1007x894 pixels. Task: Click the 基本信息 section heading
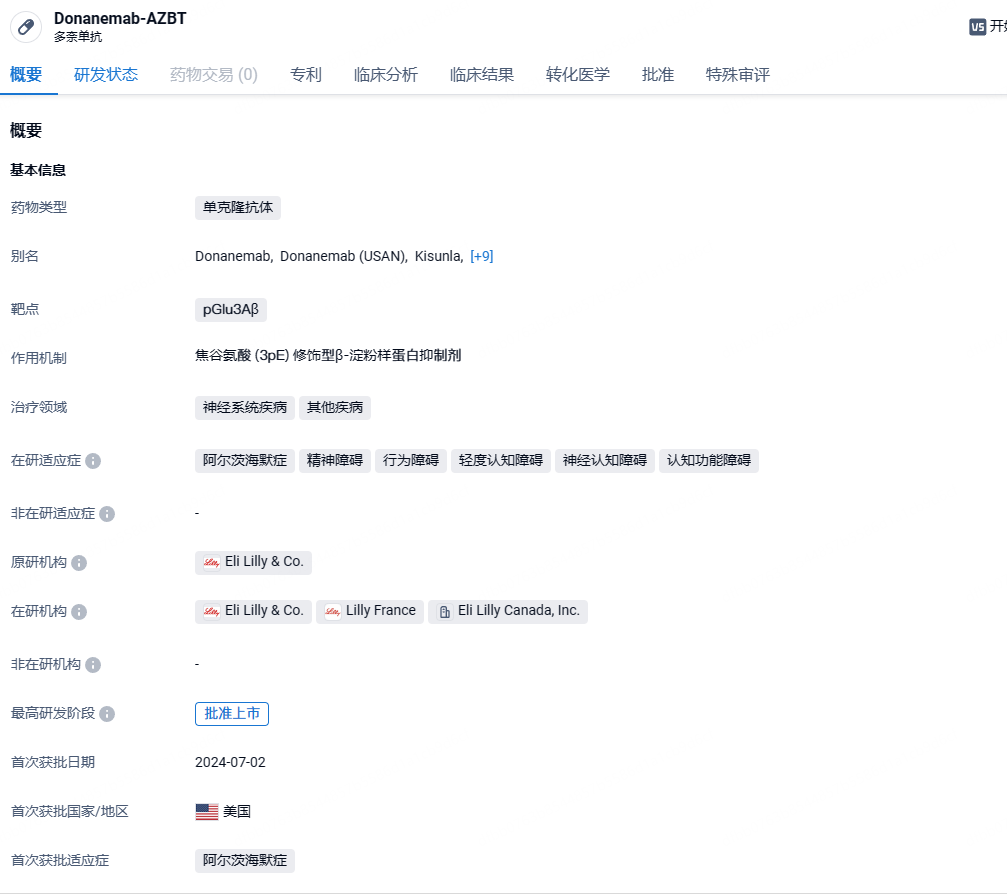[38, 170]
